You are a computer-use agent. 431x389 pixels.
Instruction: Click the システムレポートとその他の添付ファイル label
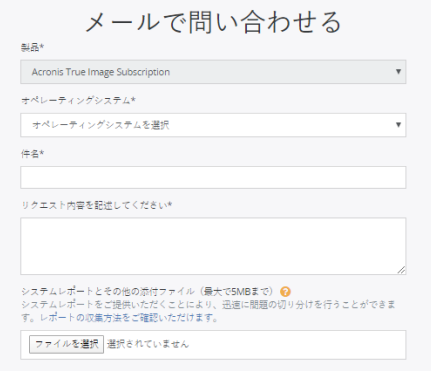pos(108,292)
